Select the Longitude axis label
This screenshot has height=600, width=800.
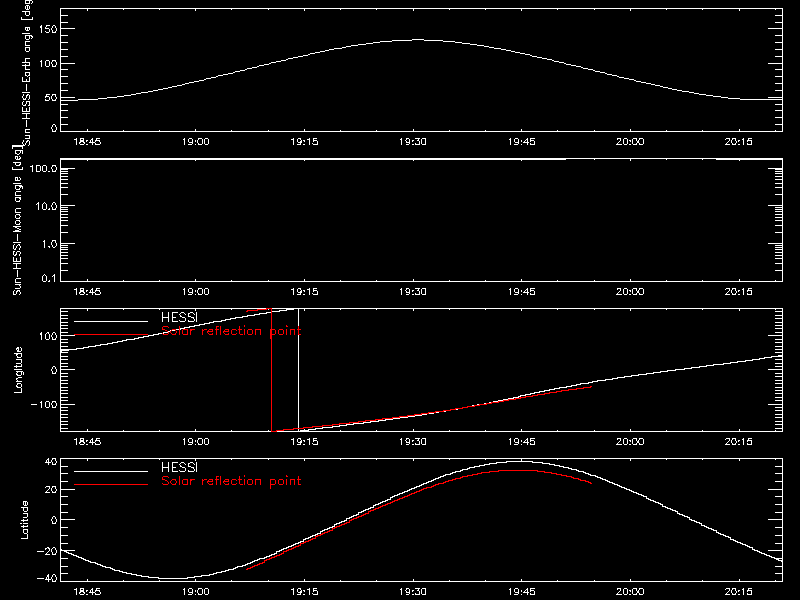(x=18, y=370)
